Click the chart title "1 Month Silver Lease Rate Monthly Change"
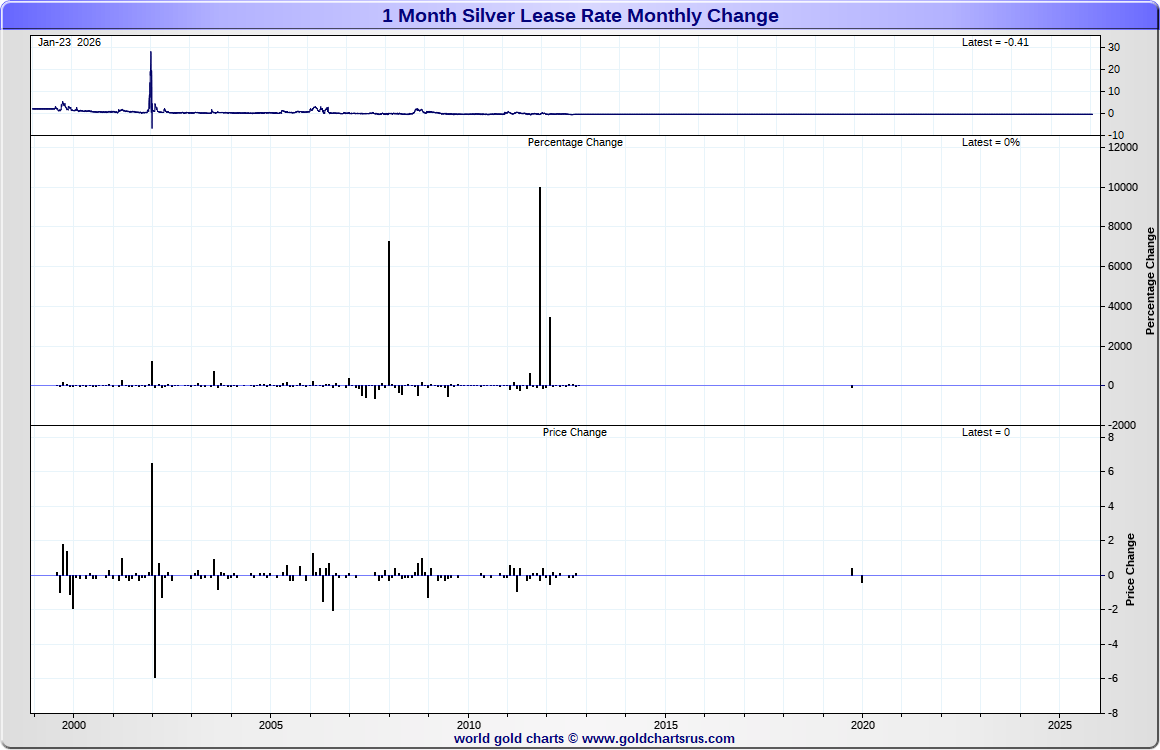The height and width of the screenshot is (750, 1160). (x=580, y=16)
